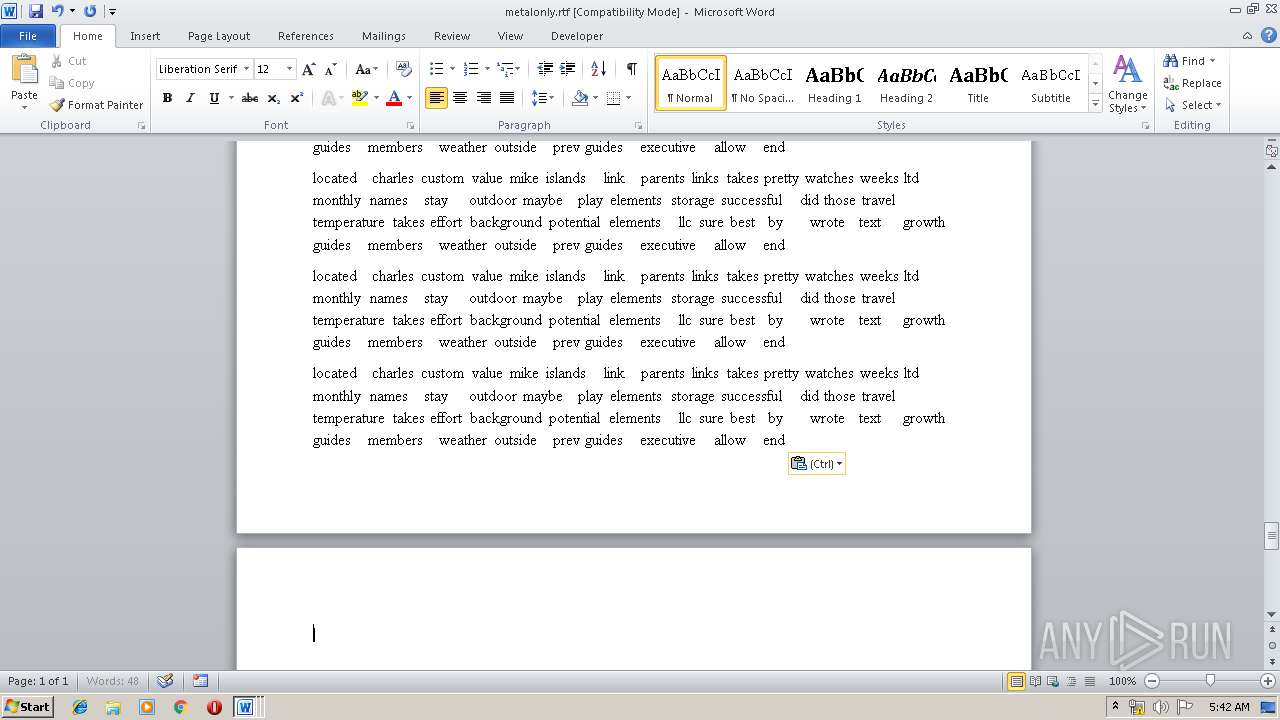Viewport: 1280px width, 720px height.
Task: Select the Format Painter brush
Action: click(x=96, y=105)
